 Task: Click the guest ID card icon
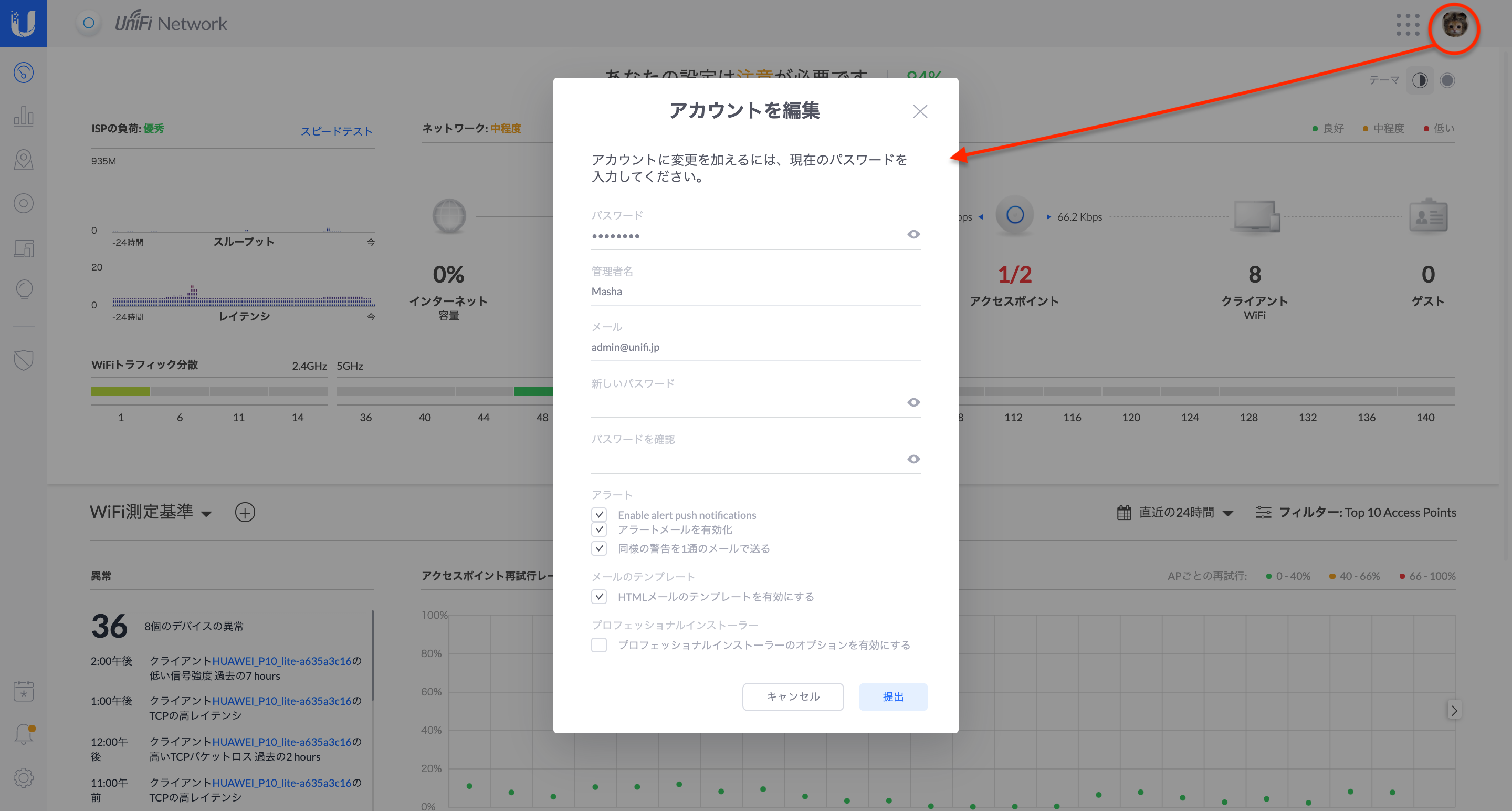tap(1428, 215)
